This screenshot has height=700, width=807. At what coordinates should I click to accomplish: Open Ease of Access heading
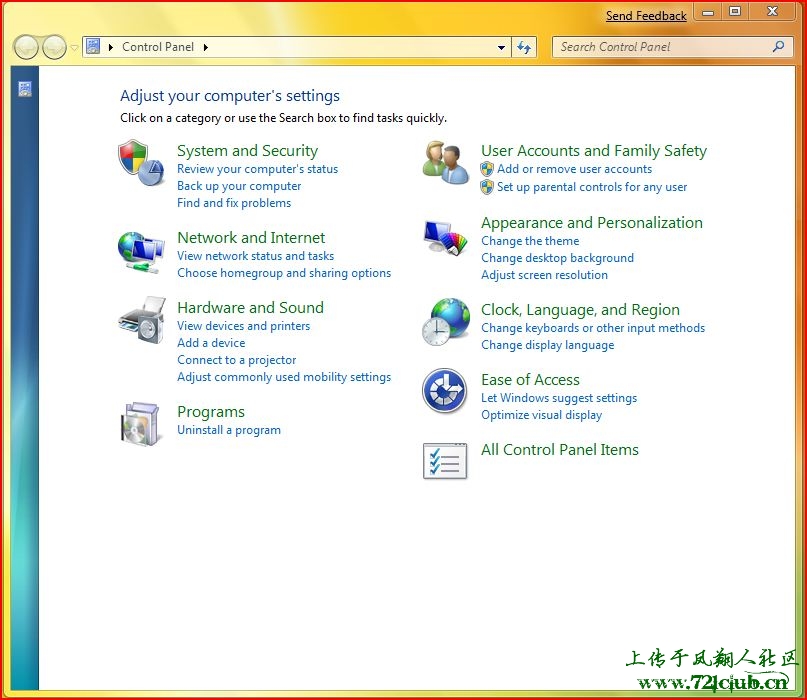(530, 380)
